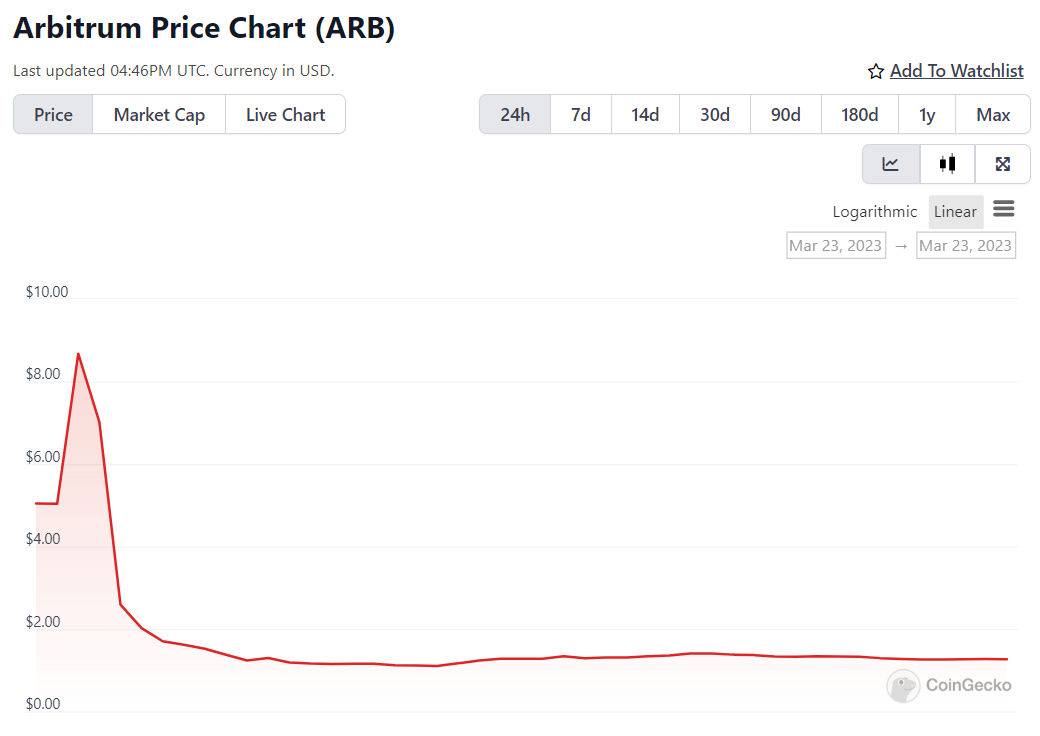Select the Price tab
Screen dimensions: 1040x736
coord(53,115)
